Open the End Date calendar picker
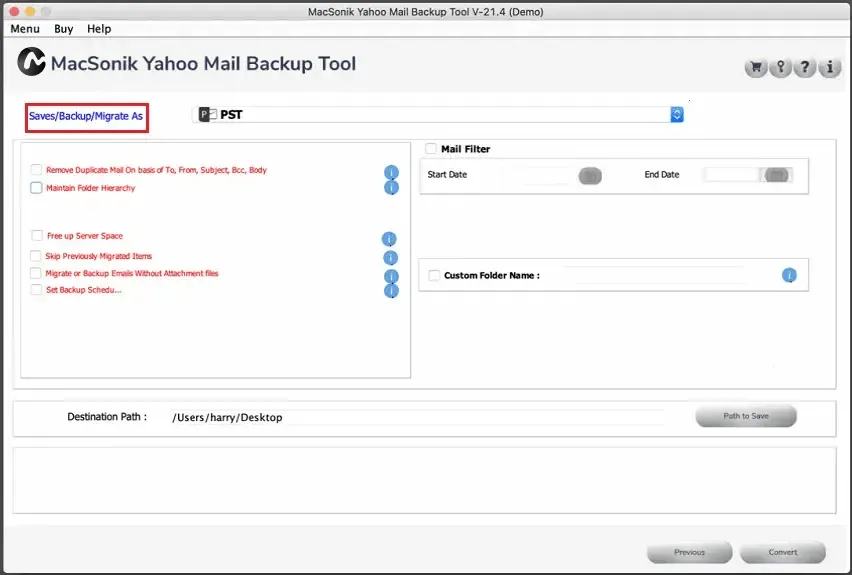 776,174
